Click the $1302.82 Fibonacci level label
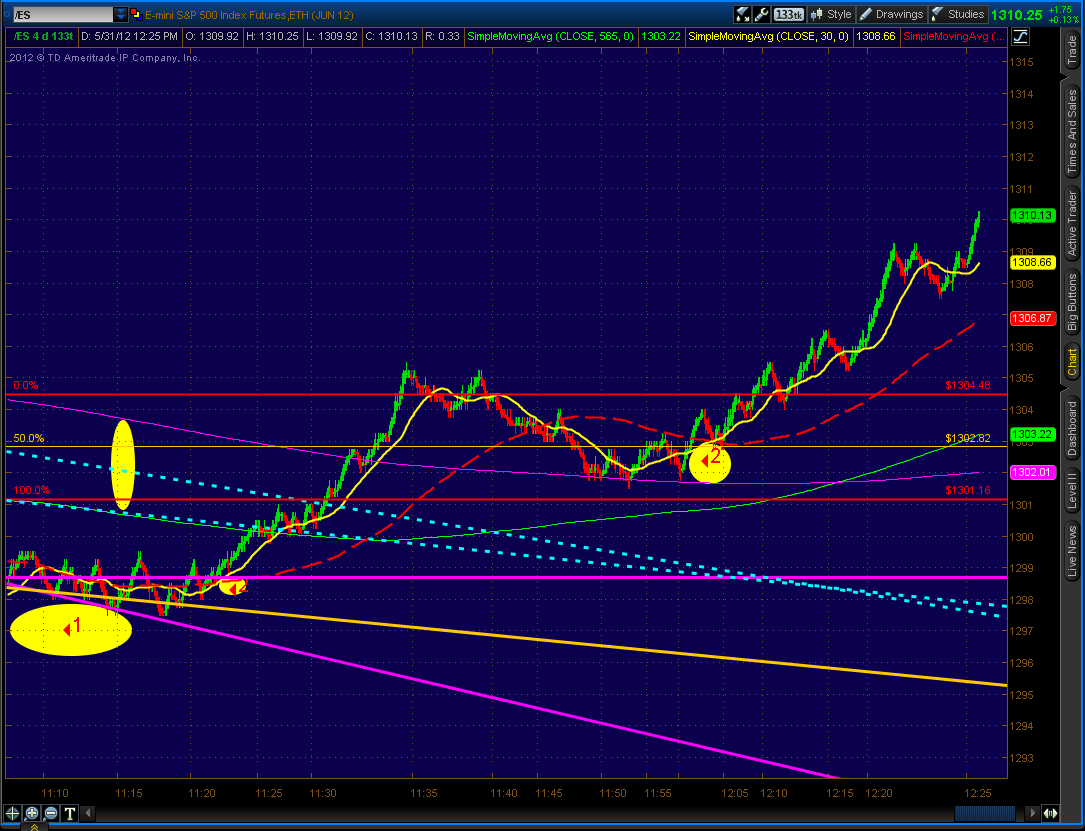 point(968,438)
